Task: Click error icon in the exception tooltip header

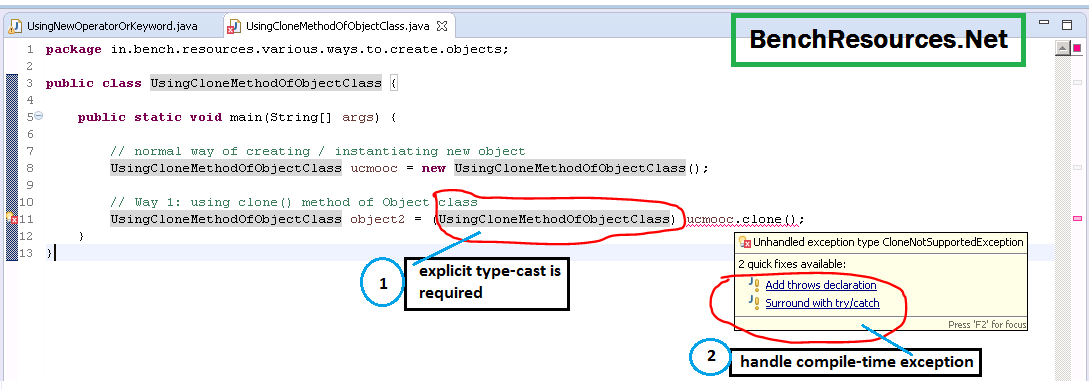Action: [x=745, y=242]
